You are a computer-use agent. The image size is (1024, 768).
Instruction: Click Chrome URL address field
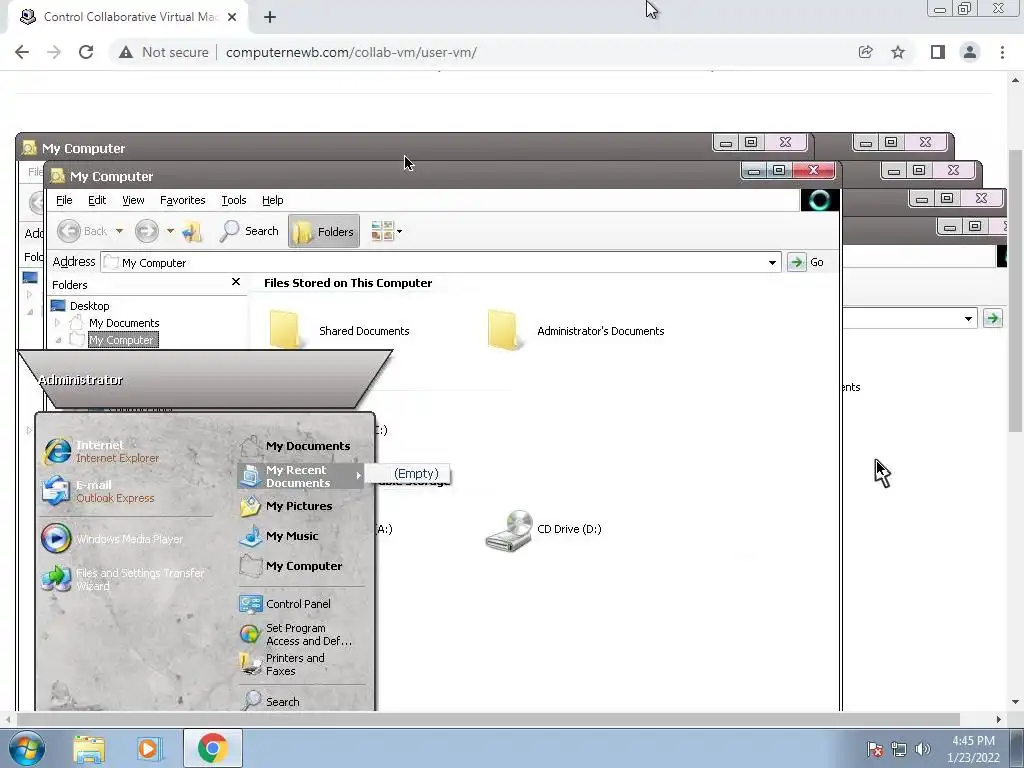(351, 52)
